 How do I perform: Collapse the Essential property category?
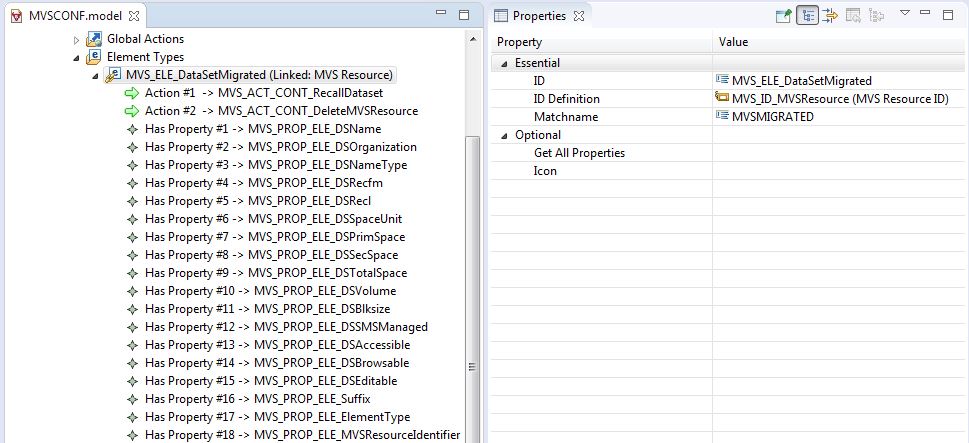click(x=505, y=63)
